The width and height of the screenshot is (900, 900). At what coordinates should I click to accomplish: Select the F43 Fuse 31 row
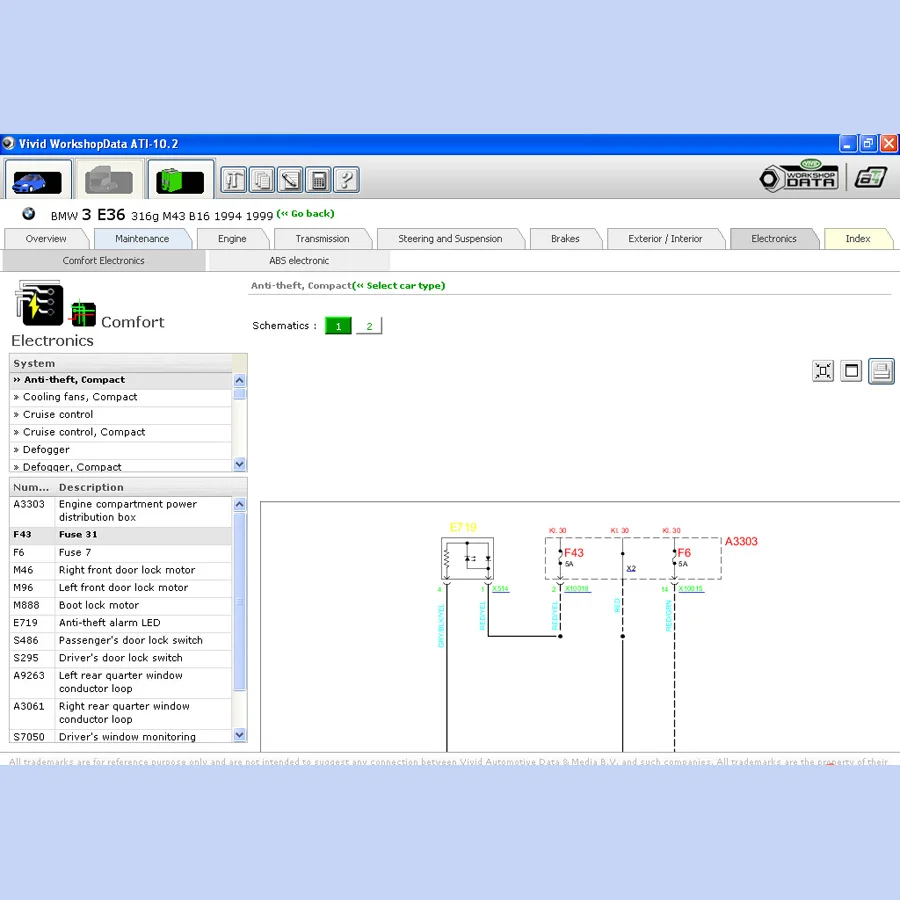121,535
